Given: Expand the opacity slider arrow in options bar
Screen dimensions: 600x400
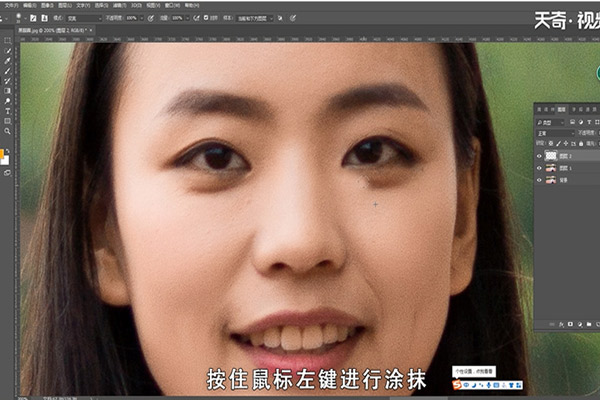Looking at the screenshot, I should pyautogui.click(x=142, y=18).
